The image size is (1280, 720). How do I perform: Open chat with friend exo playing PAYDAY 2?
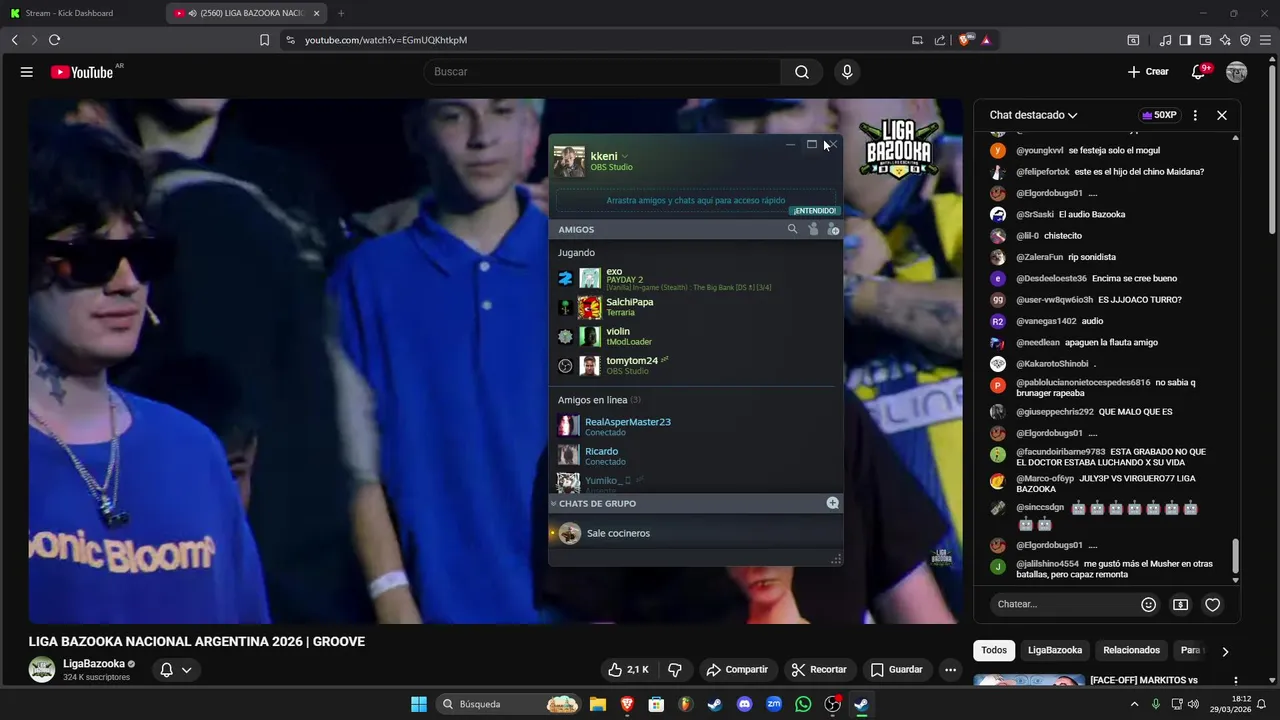(695, 278)
